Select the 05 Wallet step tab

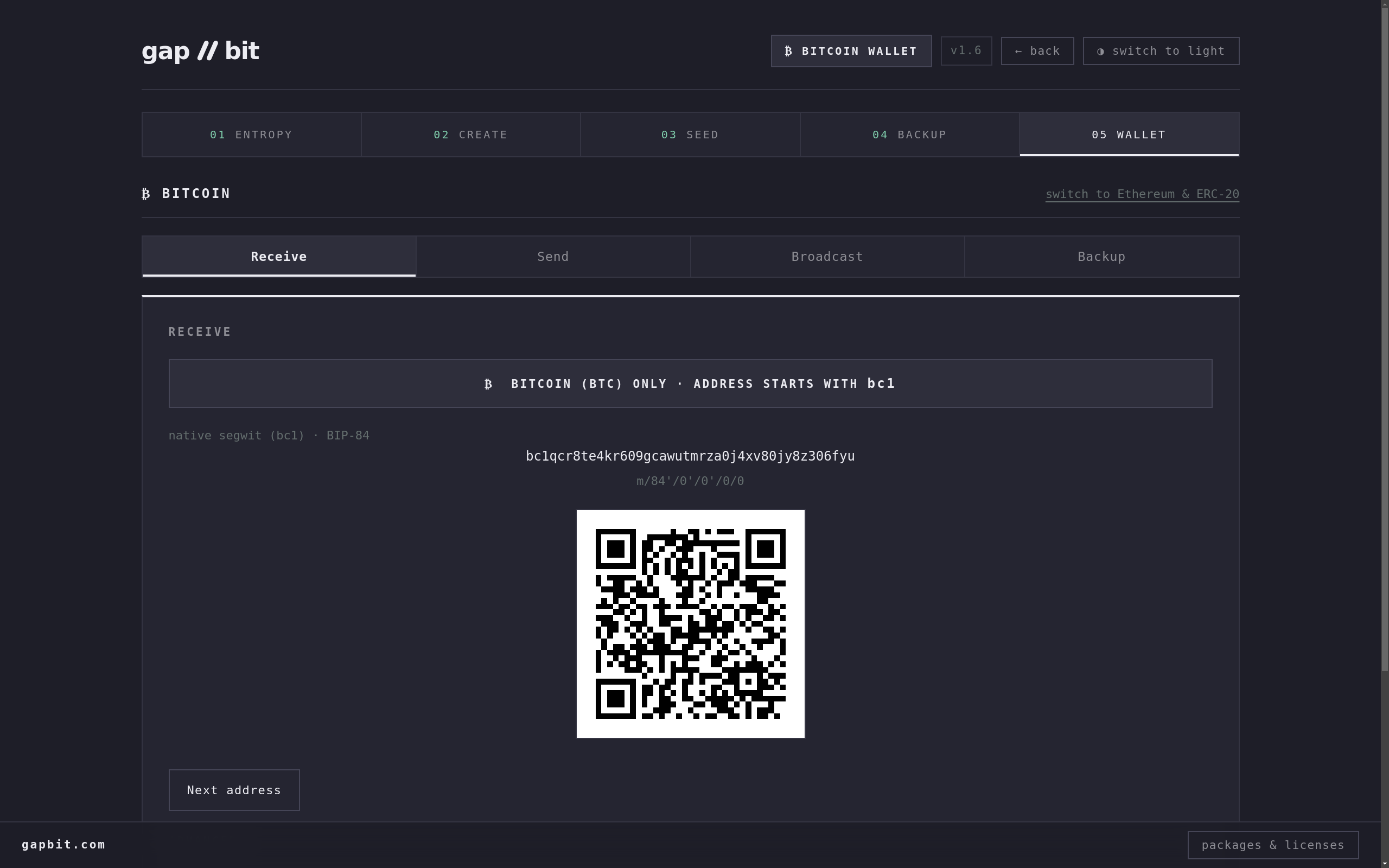point(1129,135)
